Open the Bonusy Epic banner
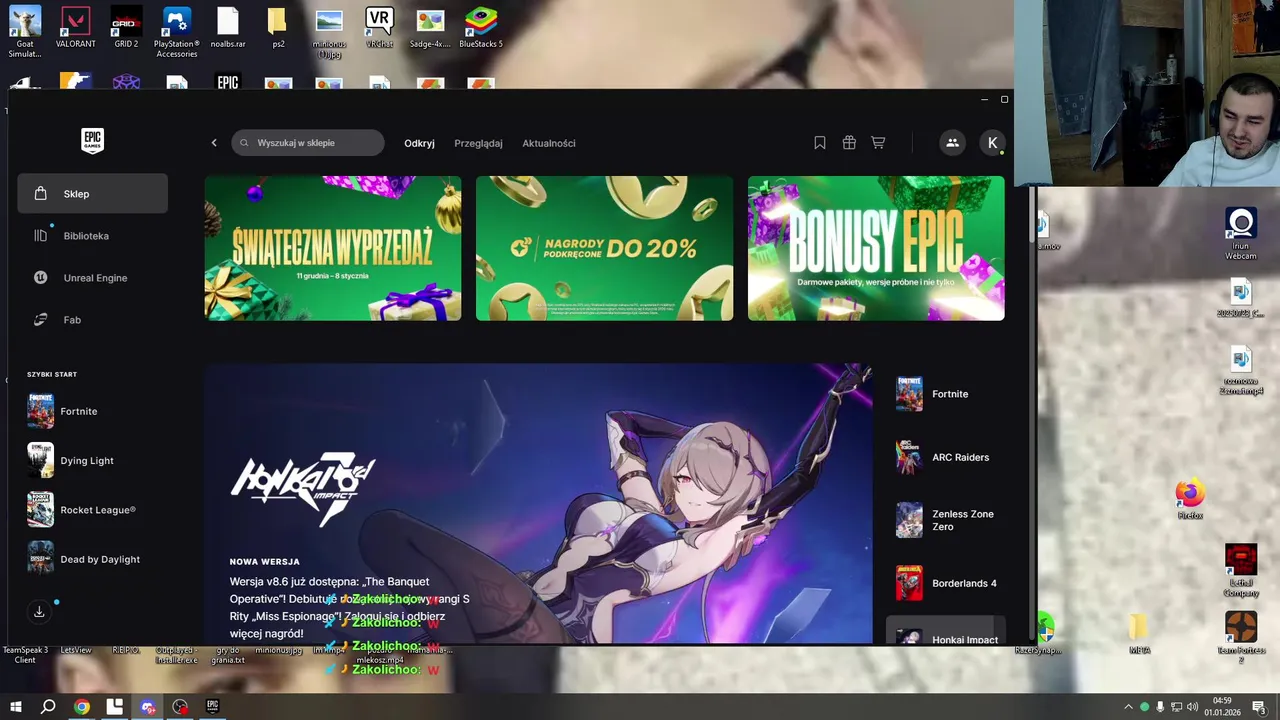1280x720 pixels. coord(876,248)
